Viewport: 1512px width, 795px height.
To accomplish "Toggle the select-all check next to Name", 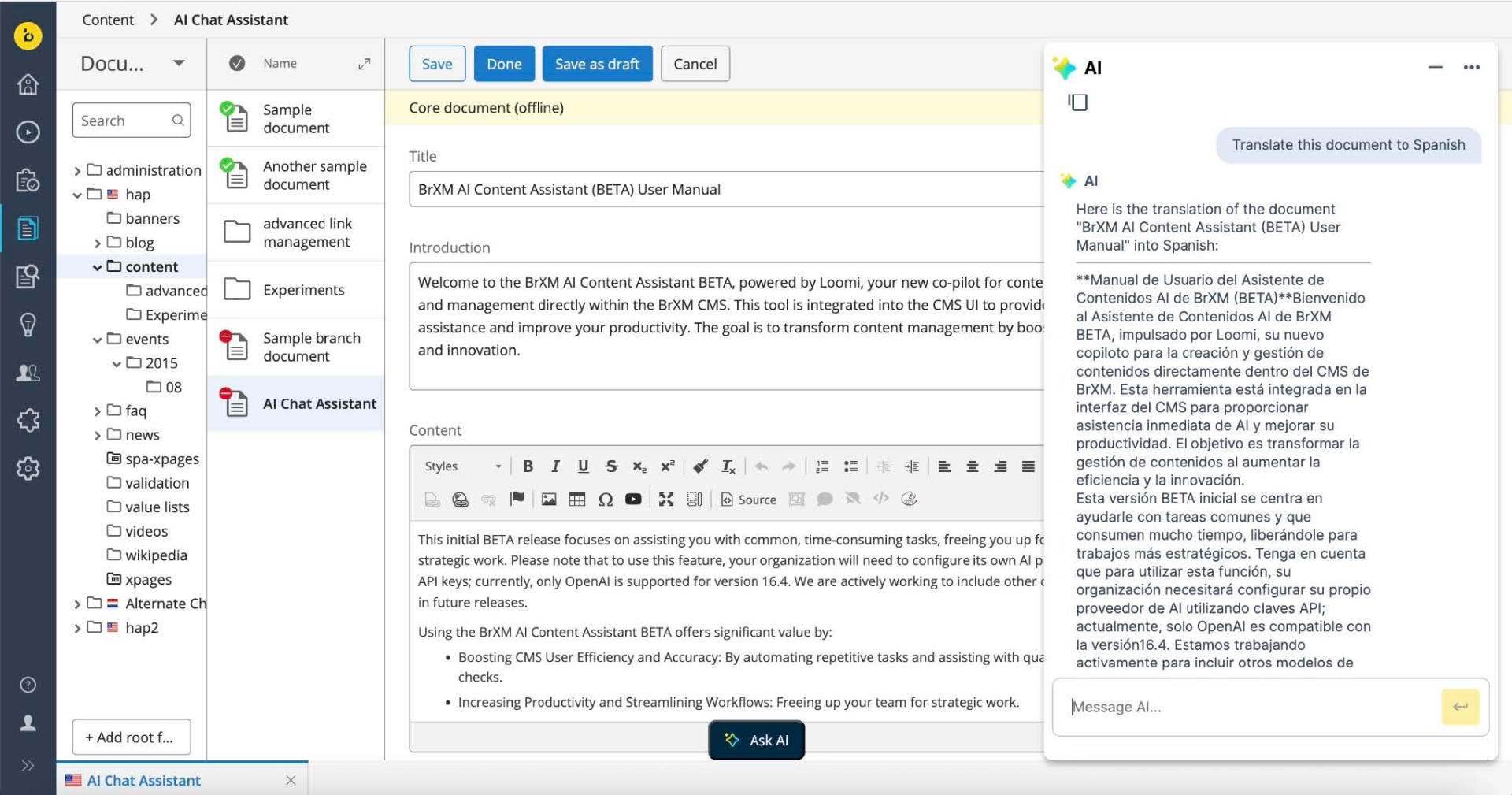I will coord(237,64).
